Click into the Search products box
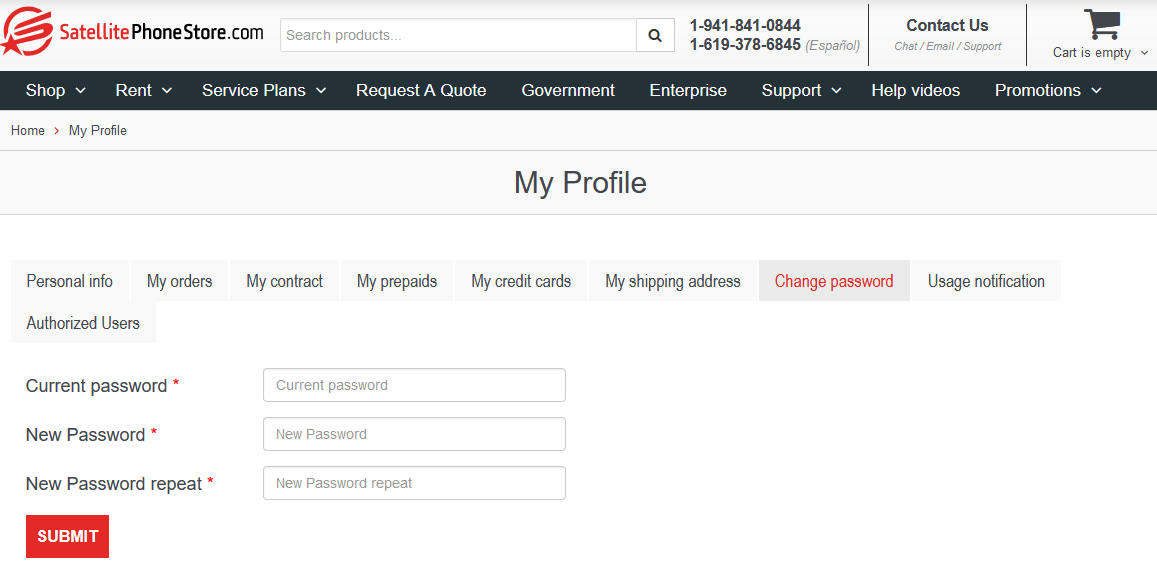The height and width of the screenshot is (567, 1157). coord(458,35)
